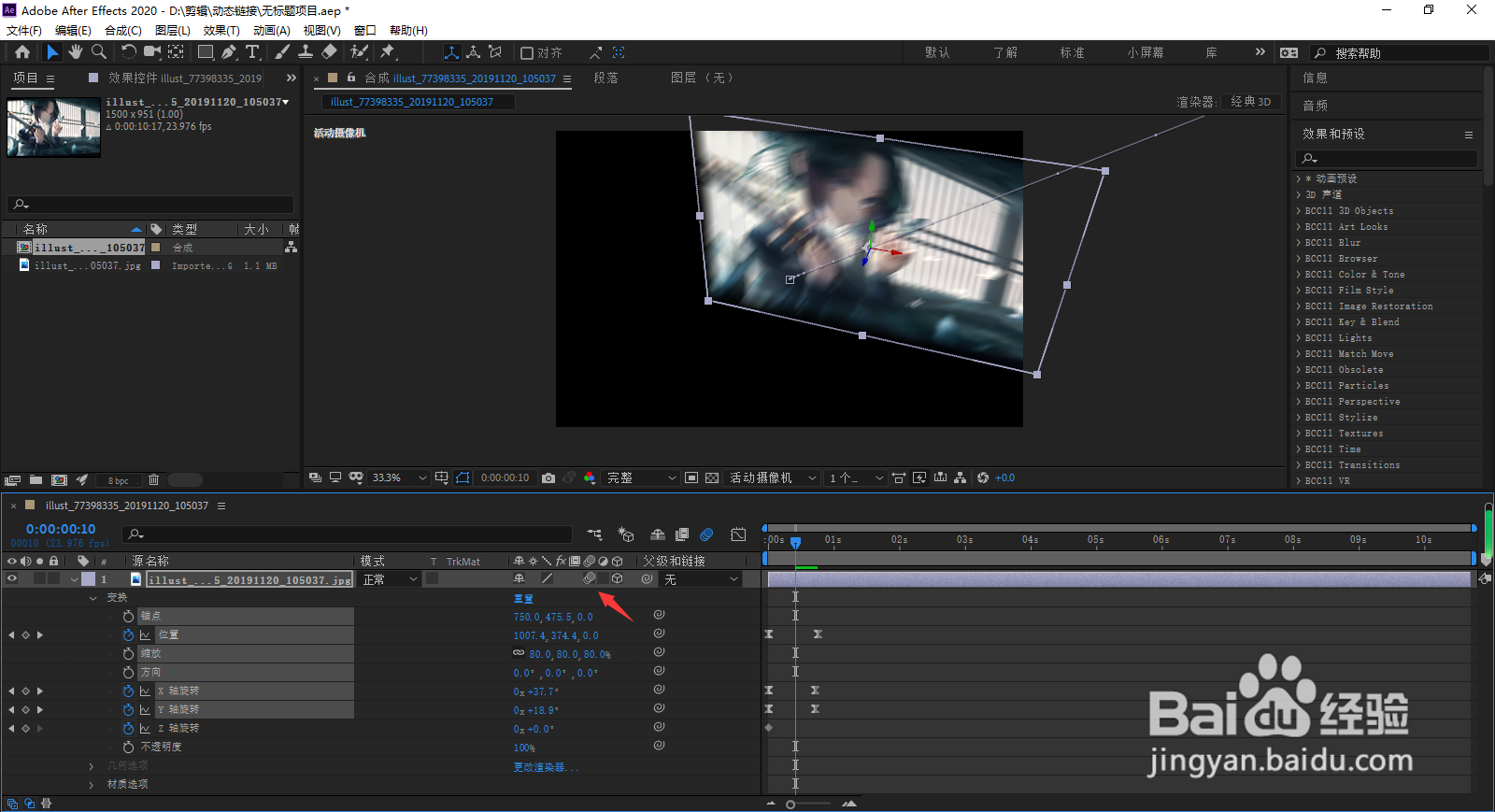
Task: Open the 动画(A) menu
Action: pyautogui.click(x=272, y=31)
